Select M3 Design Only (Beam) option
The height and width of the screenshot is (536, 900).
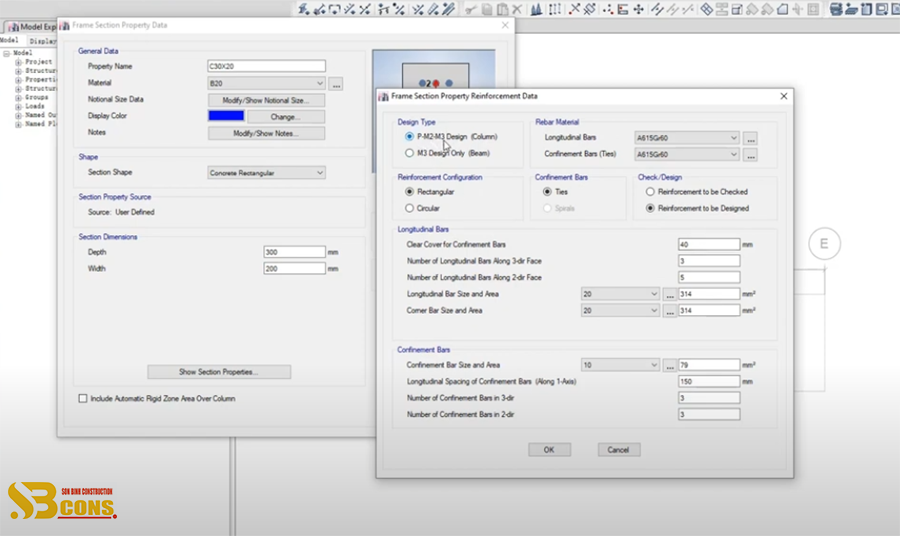coord(409,153)
